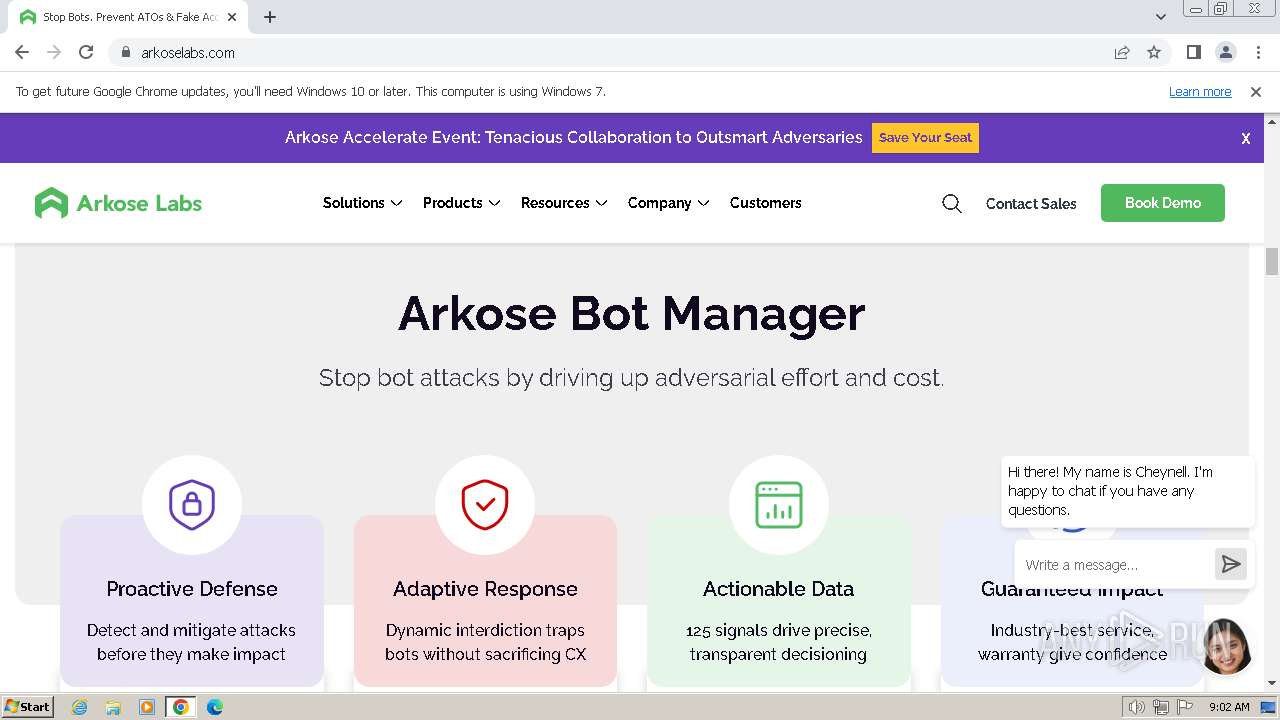The width and height of the screenshot is (1280, 720).
Task: Open the Windows Start menu
Action: (x=28, y=707)
